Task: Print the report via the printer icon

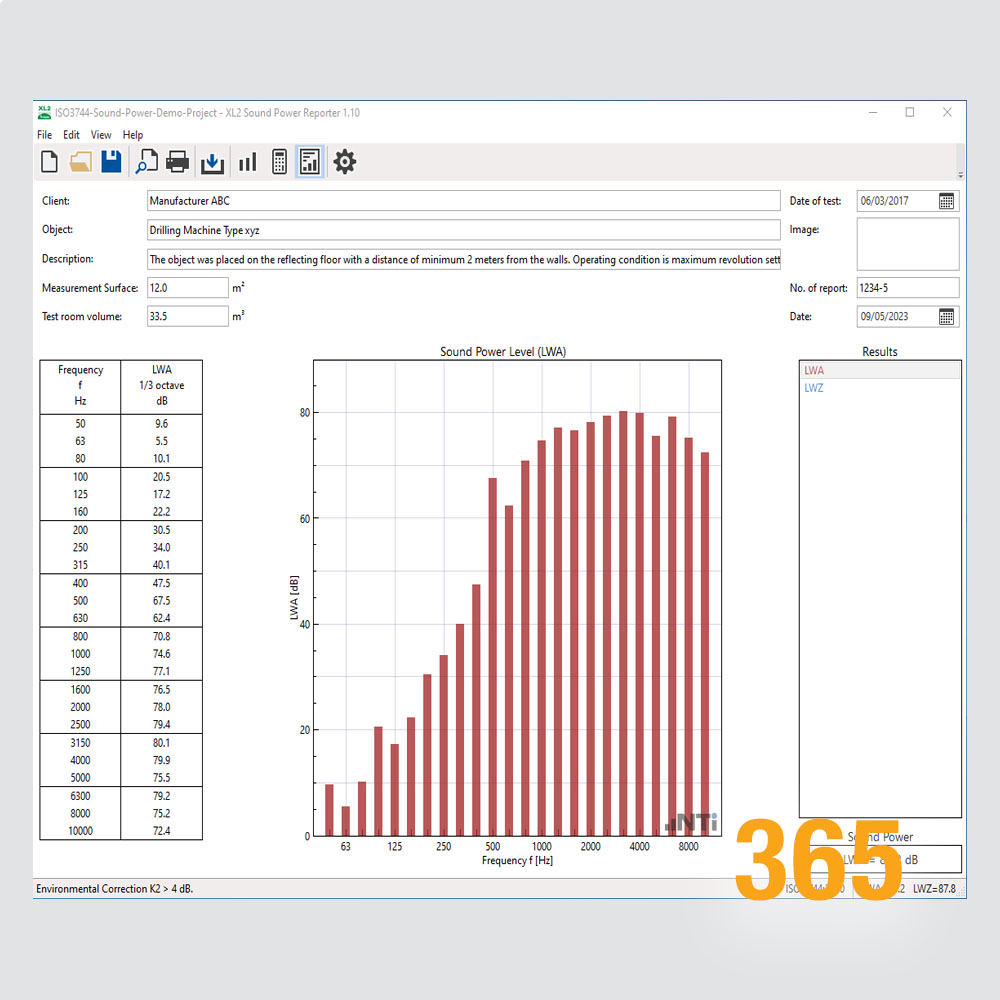Action: tap(177, 161)
